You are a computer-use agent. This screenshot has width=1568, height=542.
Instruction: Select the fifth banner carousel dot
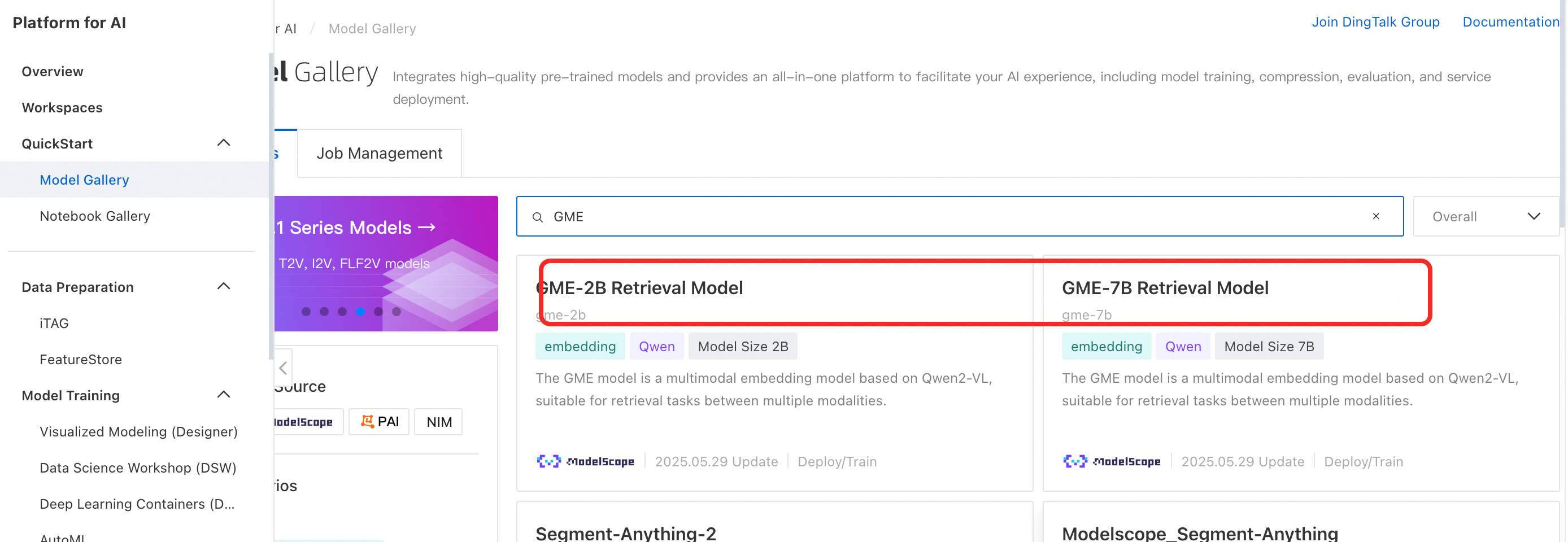click(378, 312)
